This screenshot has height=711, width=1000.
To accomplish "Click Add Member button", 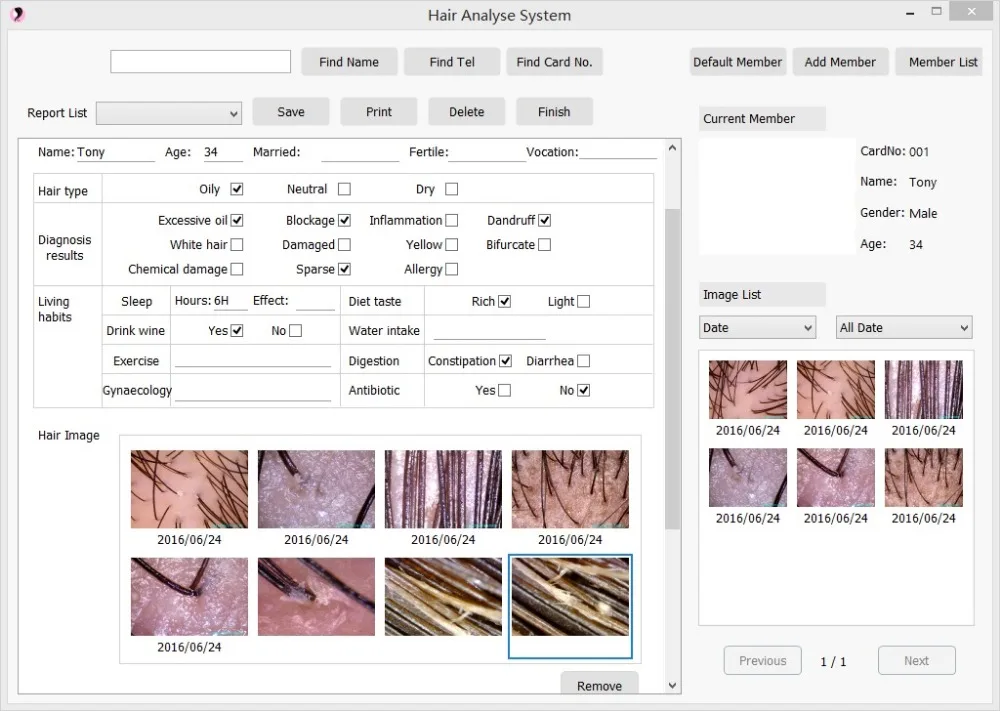I will click(840, 62).
